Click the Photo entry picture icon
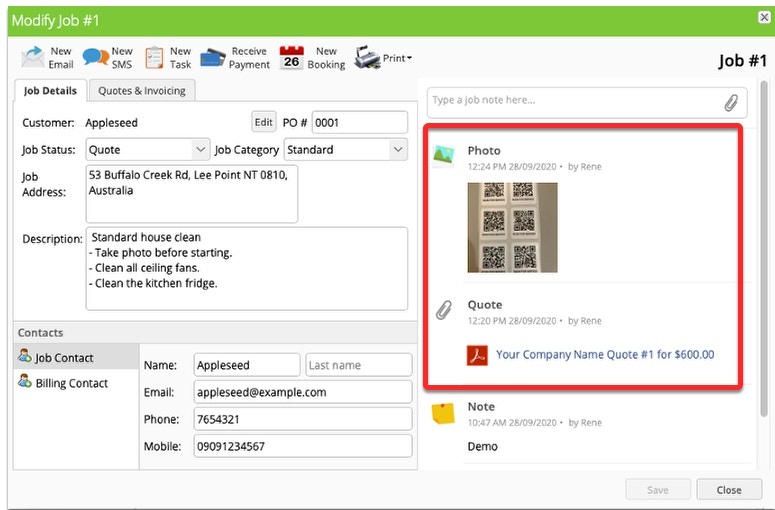Image resolution: width=775 pixels, height=510 pixels. 443,156
